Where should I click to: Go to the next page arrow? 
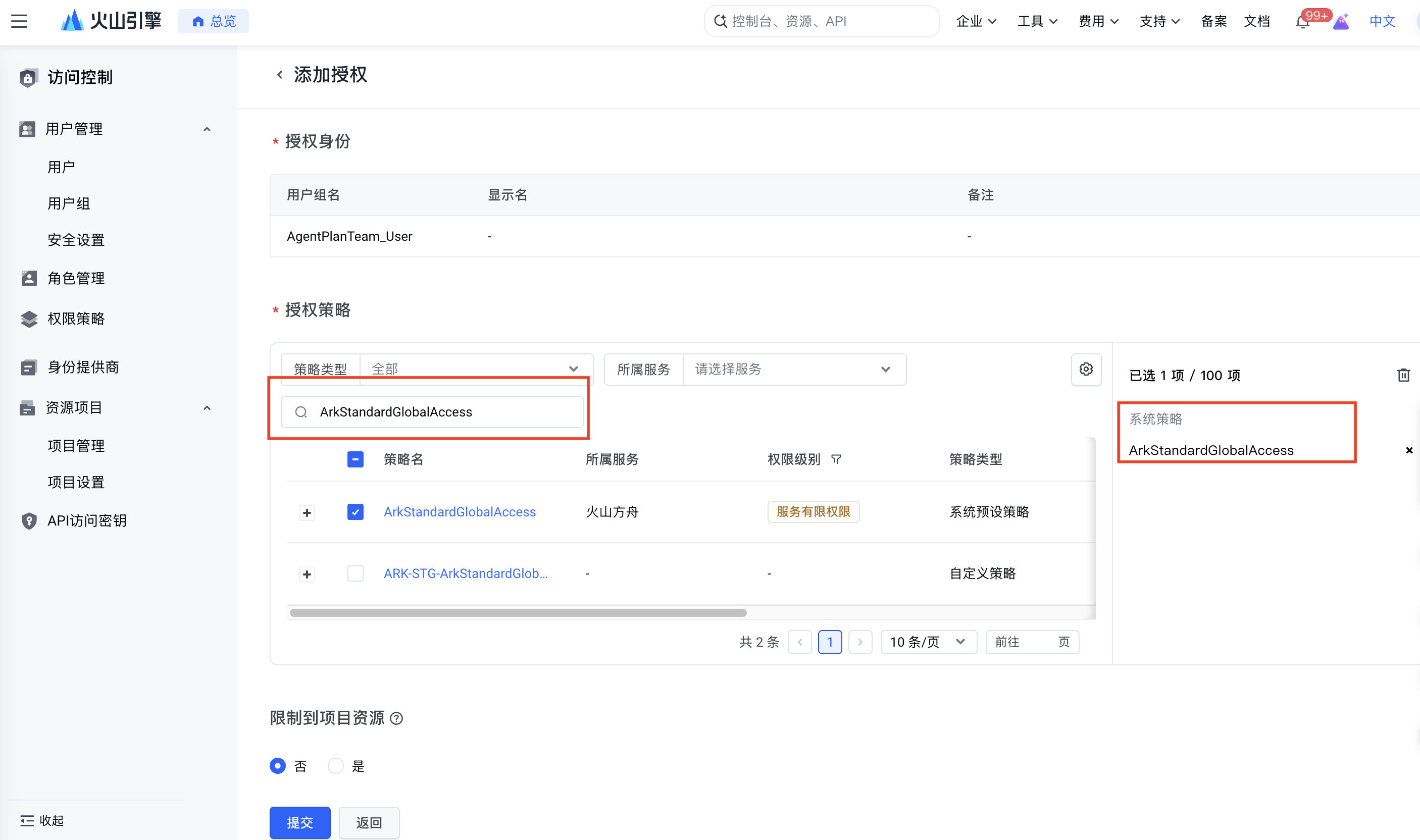coord(860,643)
